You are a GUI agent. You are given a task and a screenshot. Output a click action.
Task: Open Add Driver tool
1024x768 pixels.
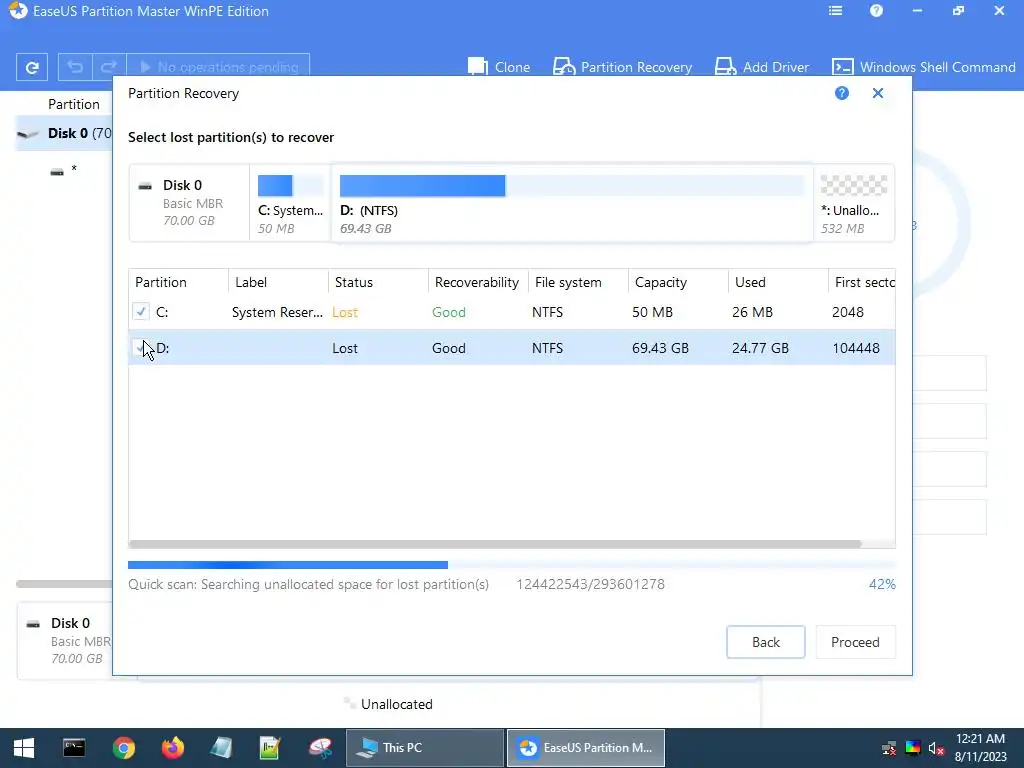click(761, 67)
